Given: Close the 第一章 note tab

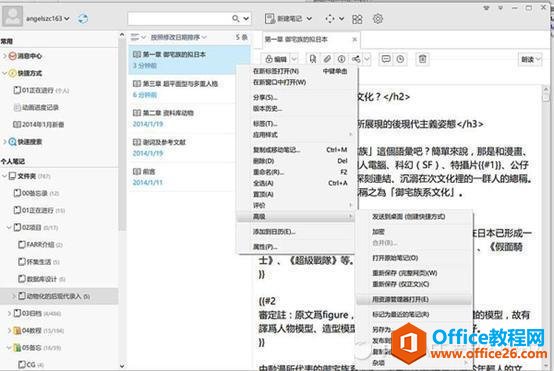Looking at the screenshot, I should 354,39.
